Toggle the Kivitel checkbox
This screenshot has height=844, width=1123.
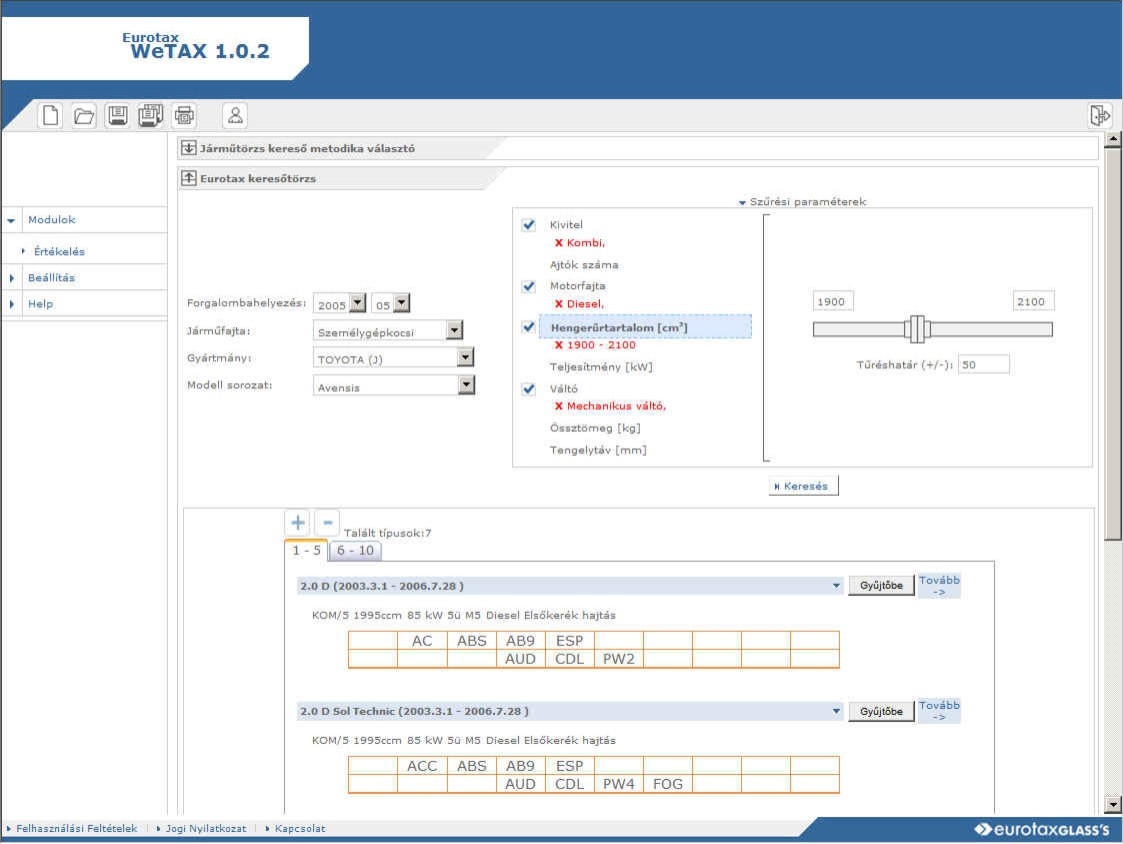tap(529, 225)
